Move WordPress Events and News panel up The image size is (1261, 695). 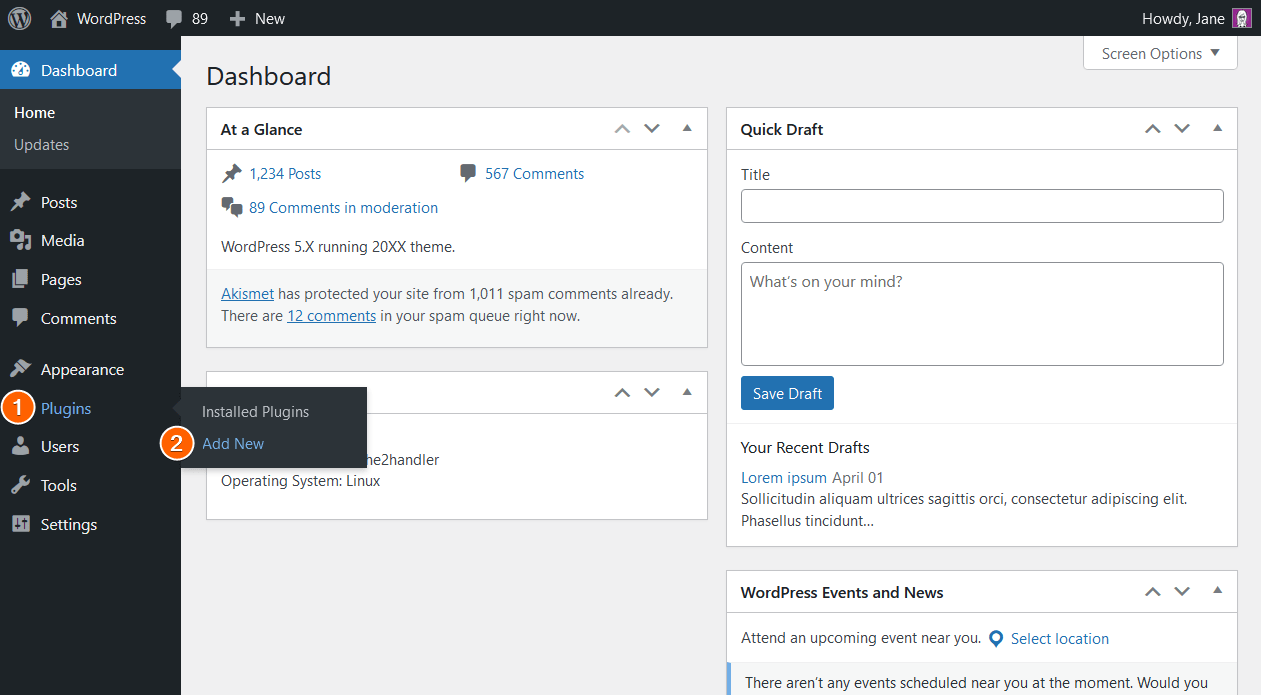click(1153, 592)
